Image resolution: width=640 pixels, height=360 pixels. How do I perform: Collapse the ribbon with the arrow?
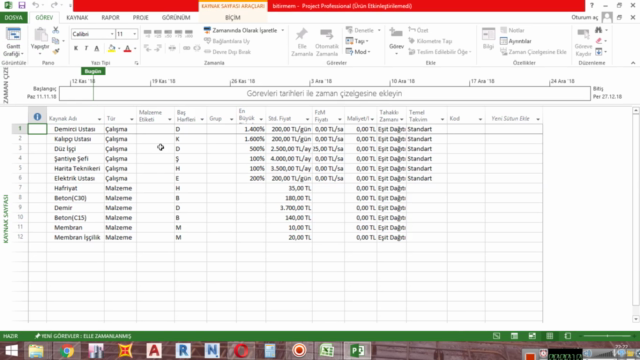633,63
